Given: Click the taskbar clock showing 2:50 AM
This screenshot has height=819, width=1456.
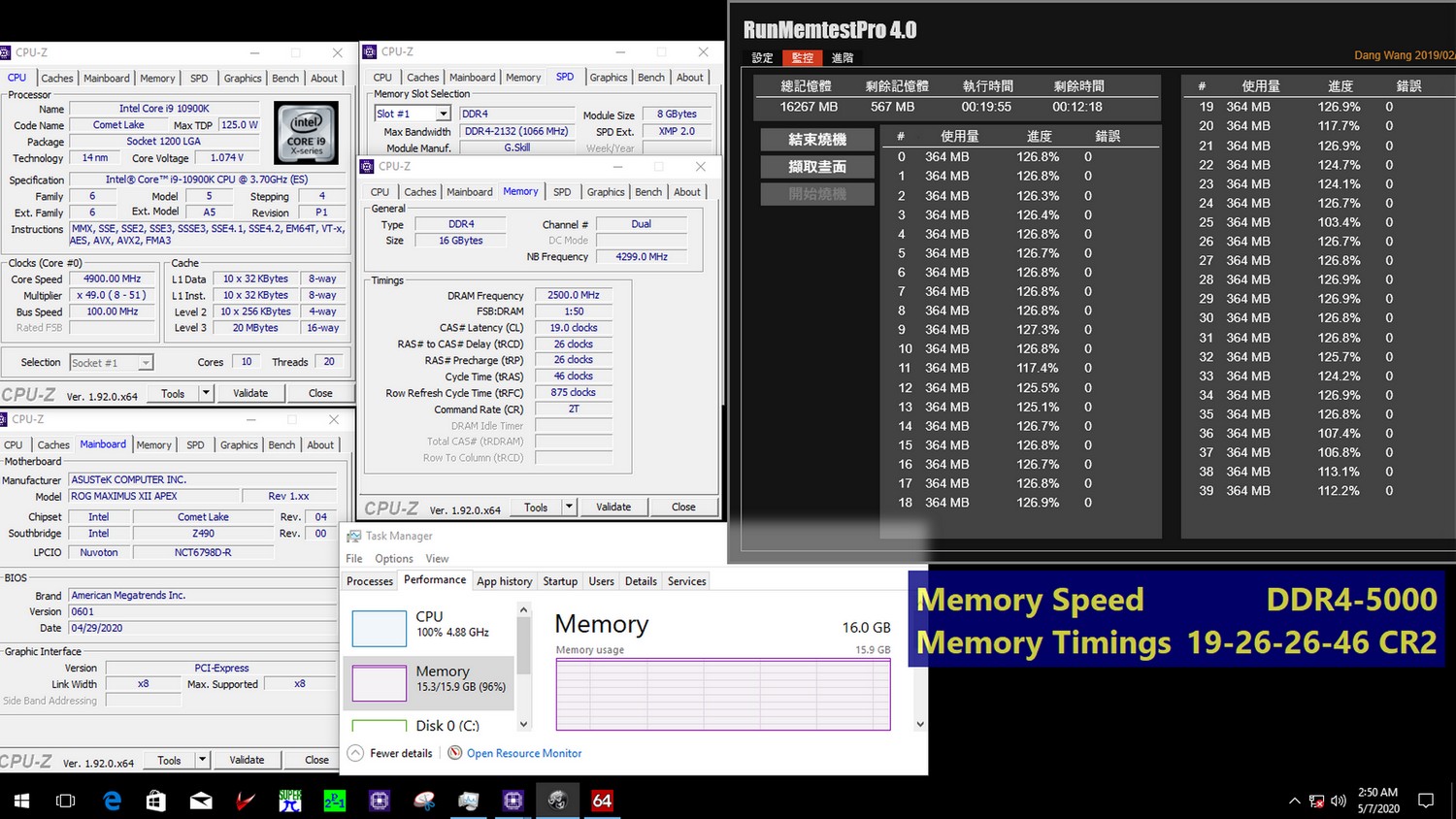Looking at the screenshot, I should pos(1378,801).
